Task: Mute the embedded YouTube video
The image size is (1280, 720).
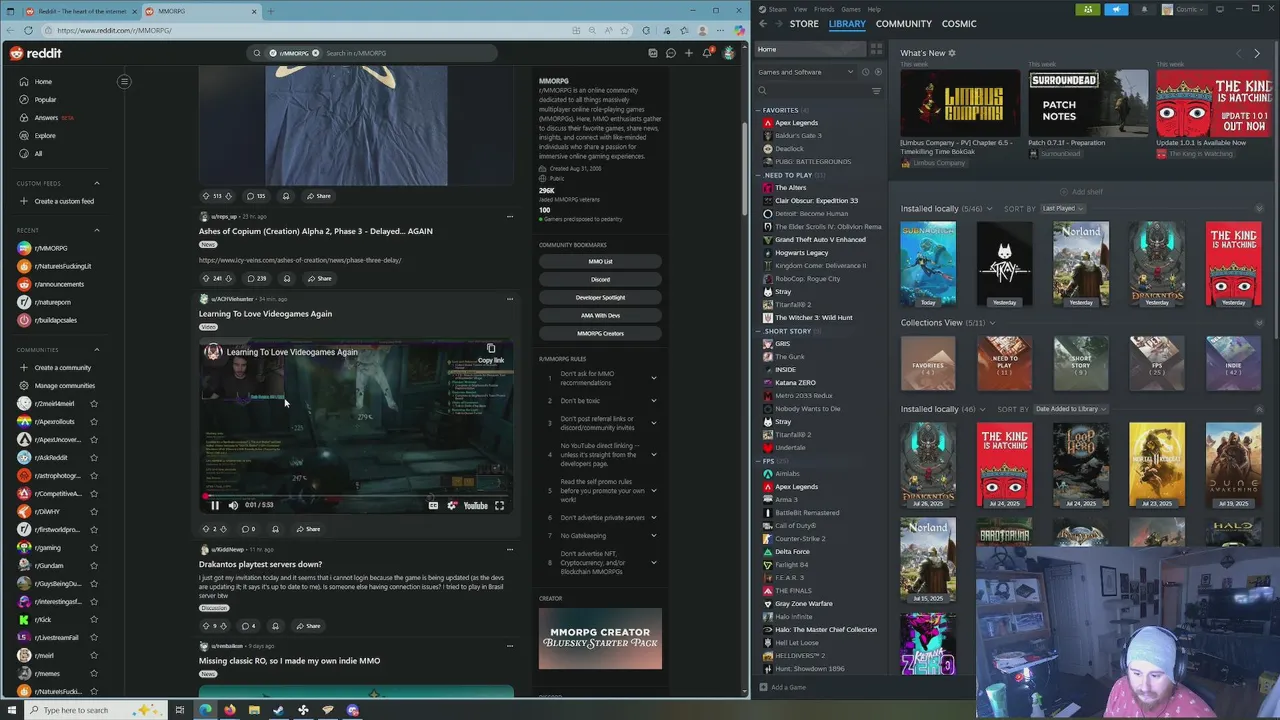Action: pos(233,506)
